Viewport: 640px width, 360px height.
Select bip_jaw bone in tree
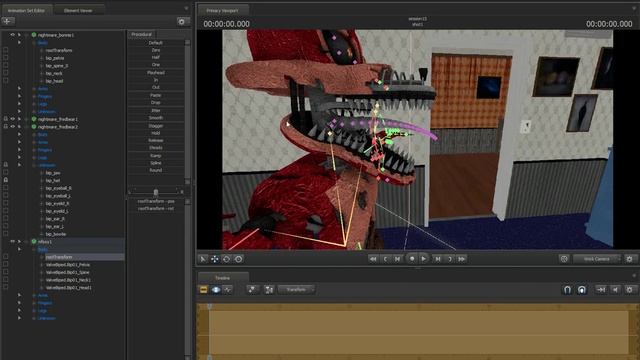[53, 173]
